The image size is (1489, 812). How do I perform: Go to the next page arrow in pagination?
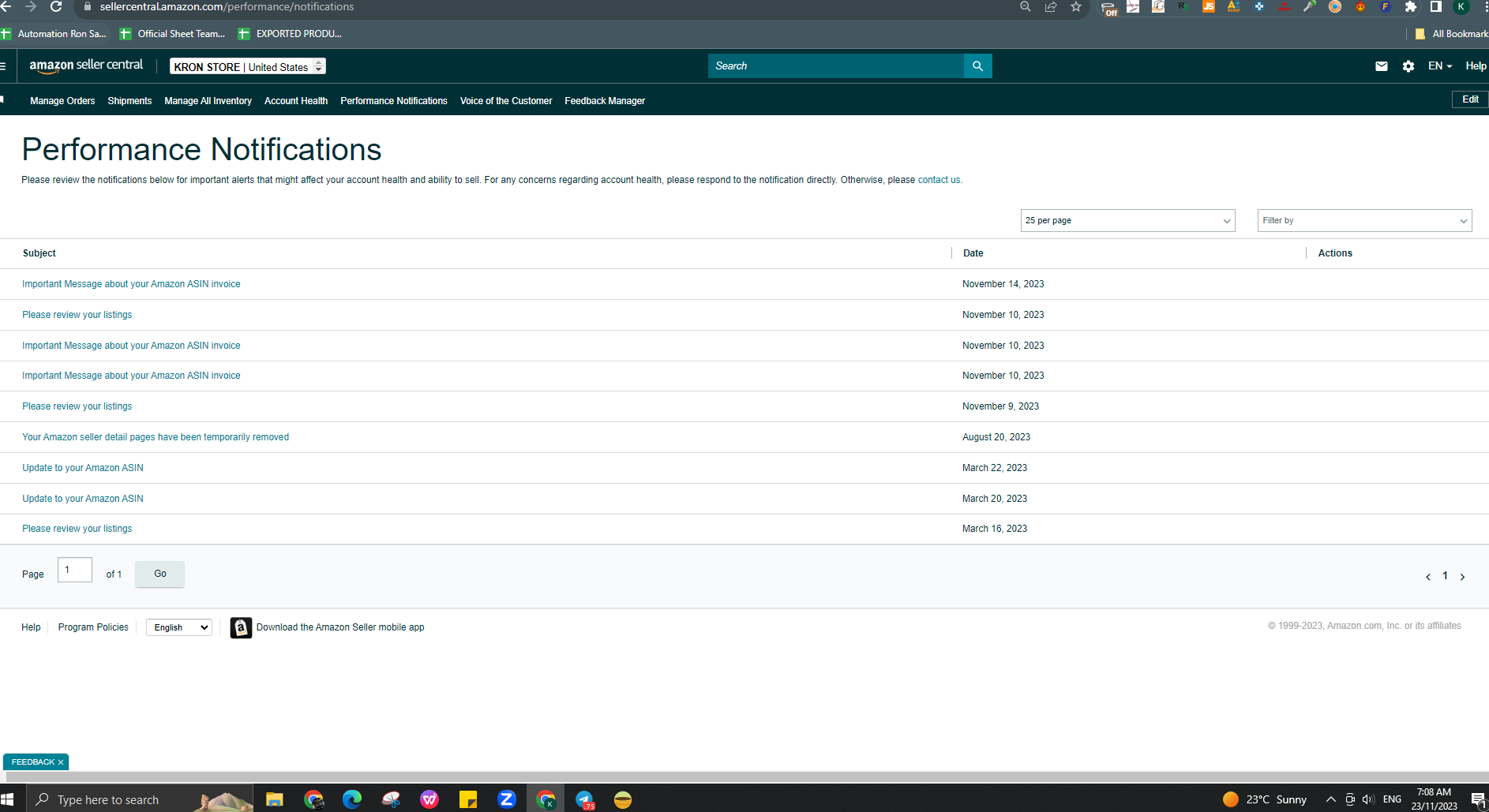click(1462, 577)
